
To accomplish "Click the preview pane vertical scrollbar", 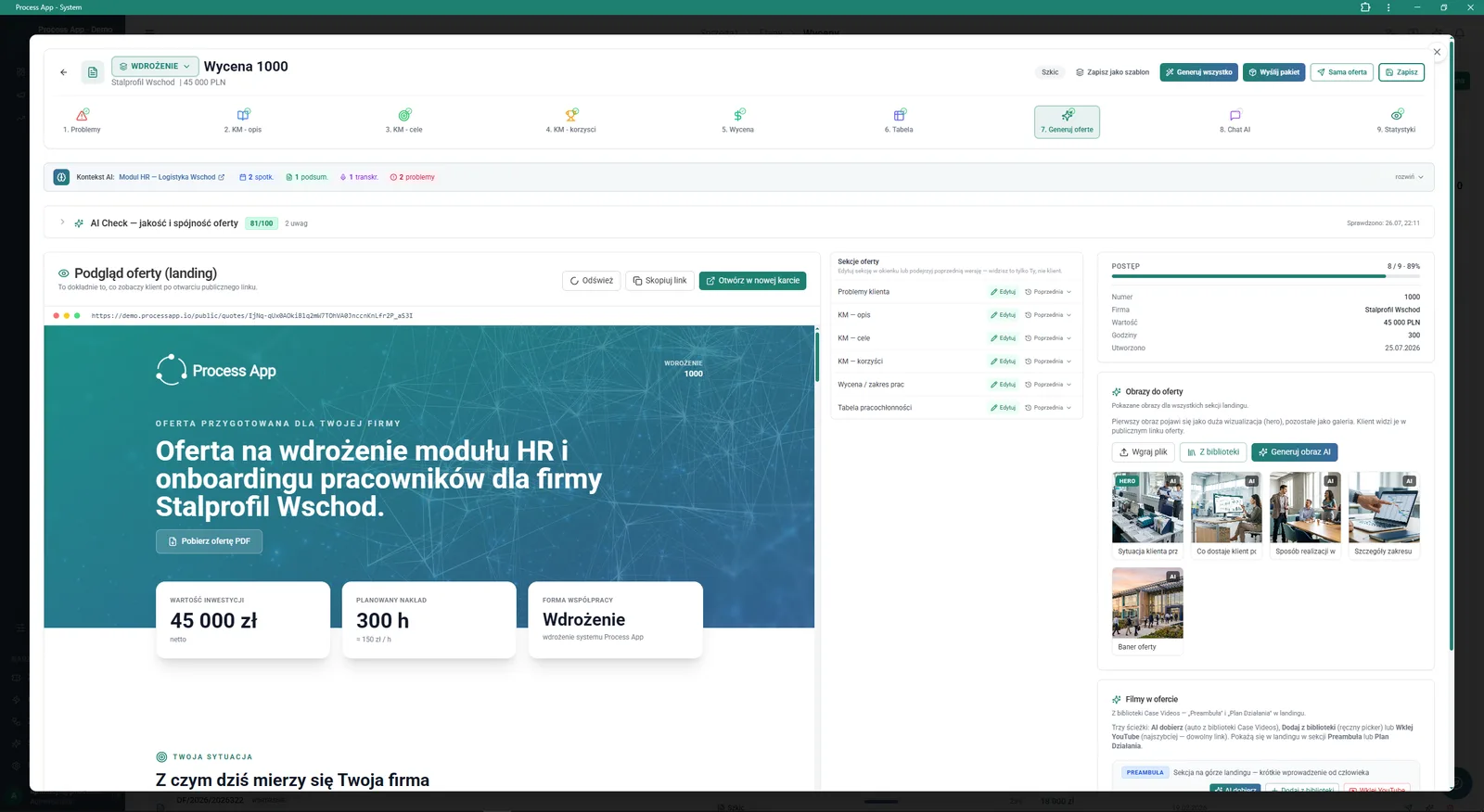I will tap(817, 356).
